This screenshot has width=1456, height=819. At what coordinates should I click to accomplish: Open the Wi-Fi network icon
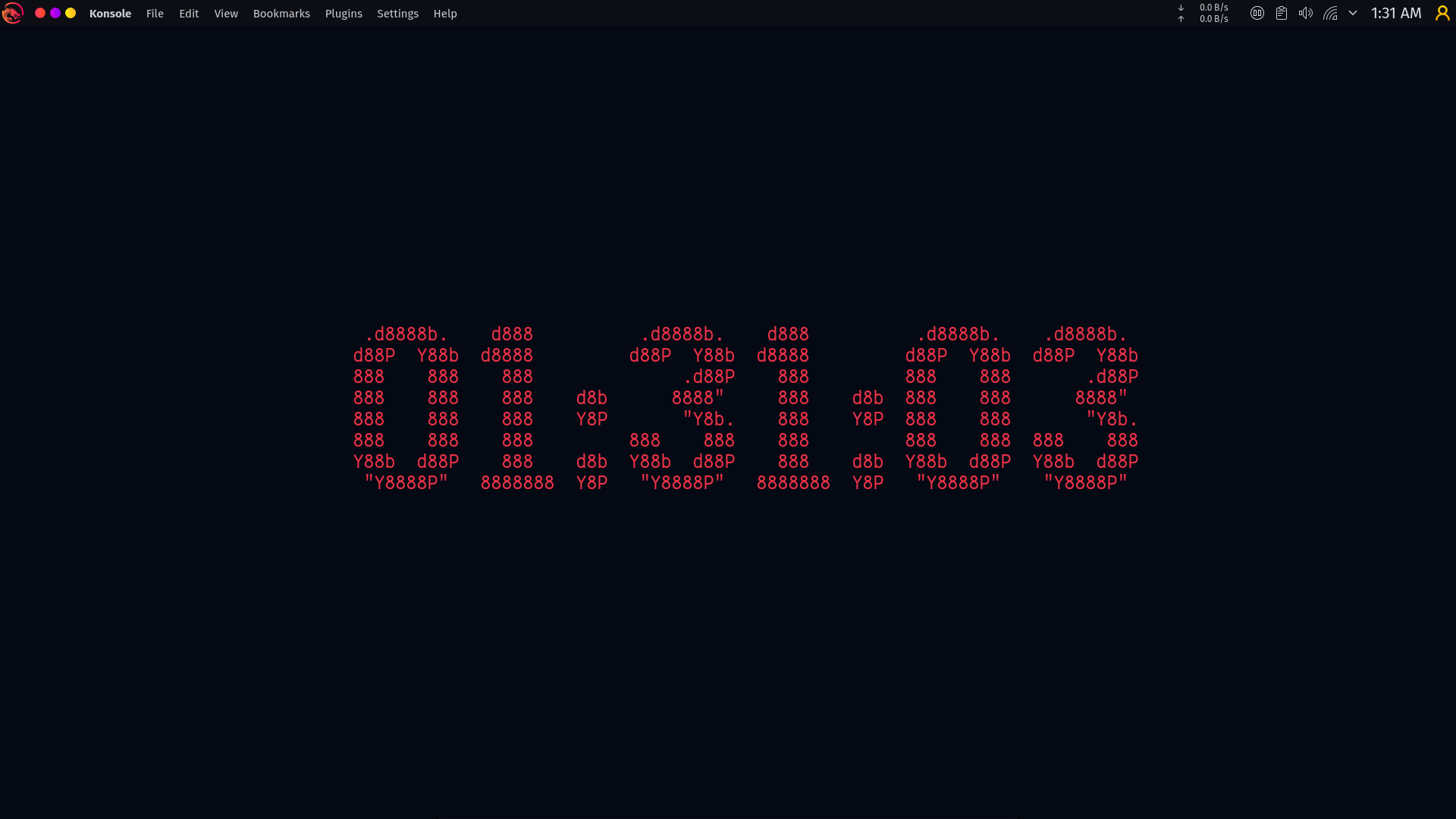1330,13
